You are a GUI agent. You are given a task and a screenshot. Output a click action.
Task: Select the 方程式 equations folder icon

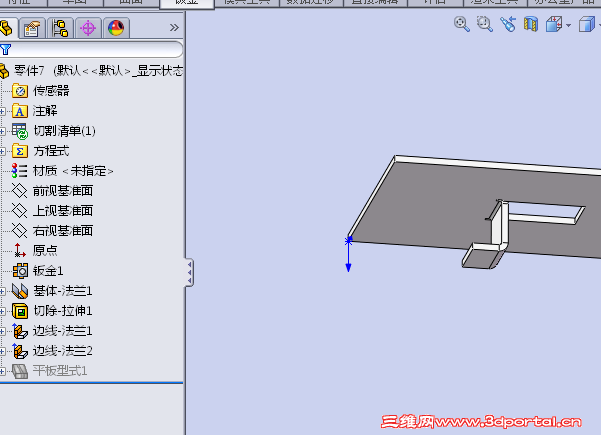pos(20,151)
